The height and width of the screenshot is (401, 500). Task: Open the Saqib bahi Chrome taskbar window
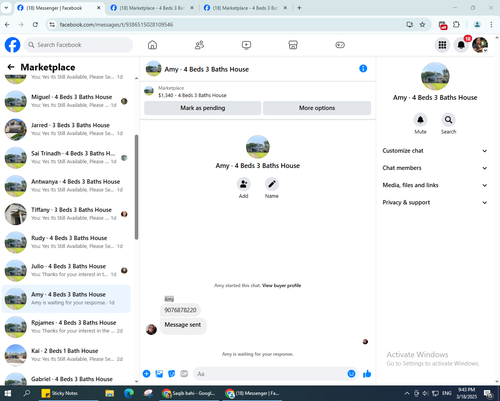[x=189, y=393]
